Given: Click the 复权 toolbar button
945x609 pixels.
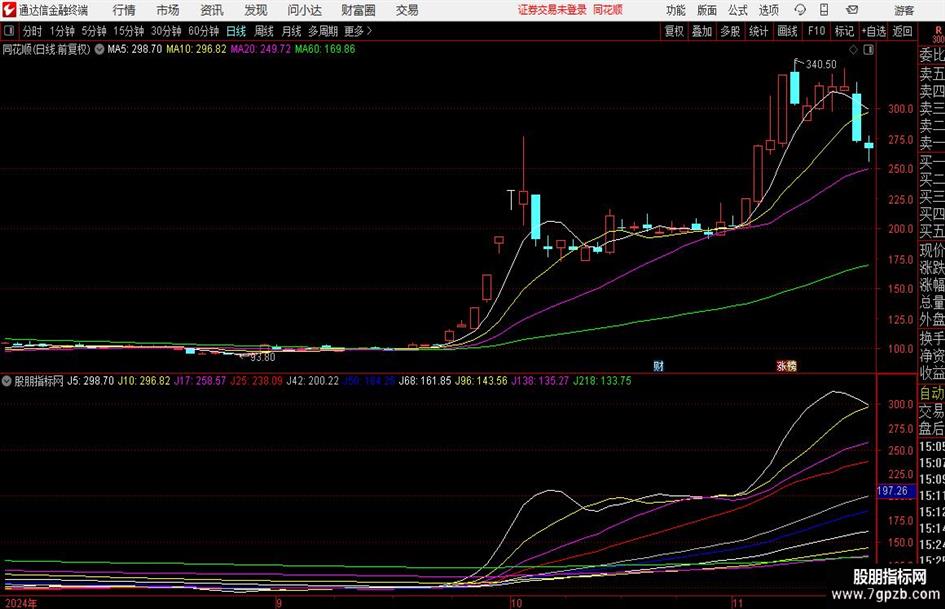Looking at the screenshot, I should tap(674, 31).
